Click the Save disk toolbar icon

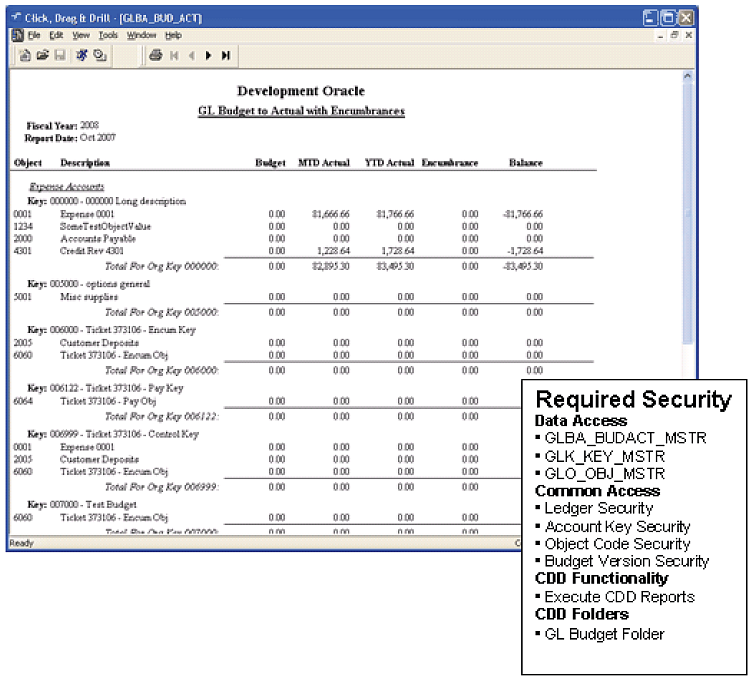[60, 55]
